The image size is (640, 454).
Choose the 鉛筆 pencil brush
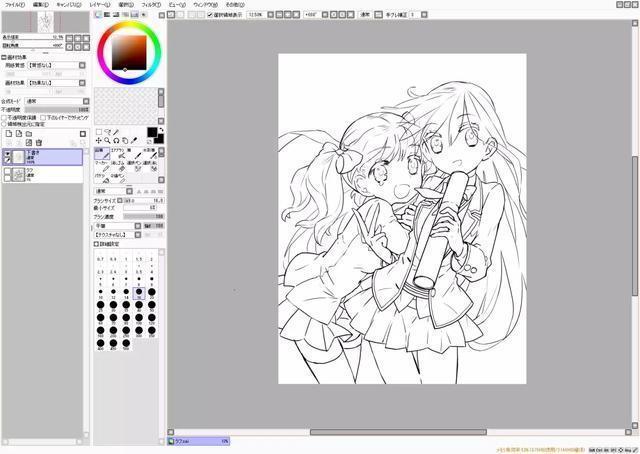(102, 153)
